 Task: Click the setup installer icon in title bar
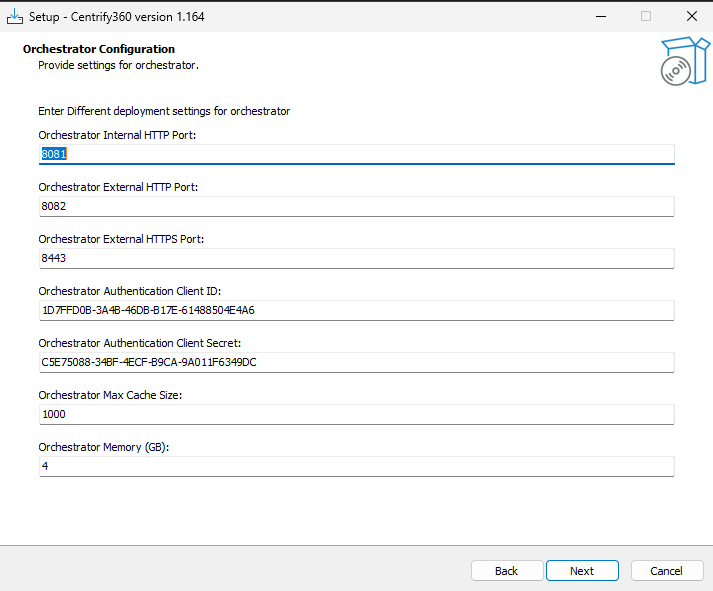pyautogui.click(x=15, y=17)
